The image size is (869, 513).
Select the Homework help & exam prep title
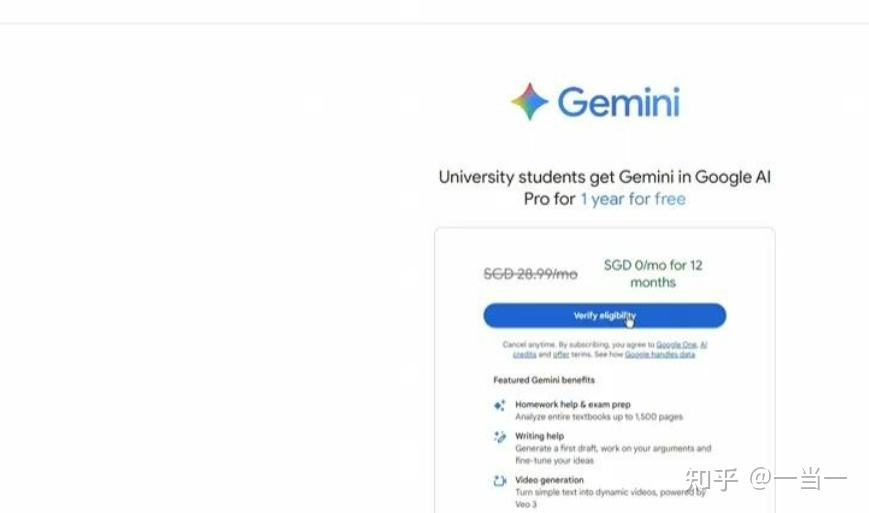(572, 404)
